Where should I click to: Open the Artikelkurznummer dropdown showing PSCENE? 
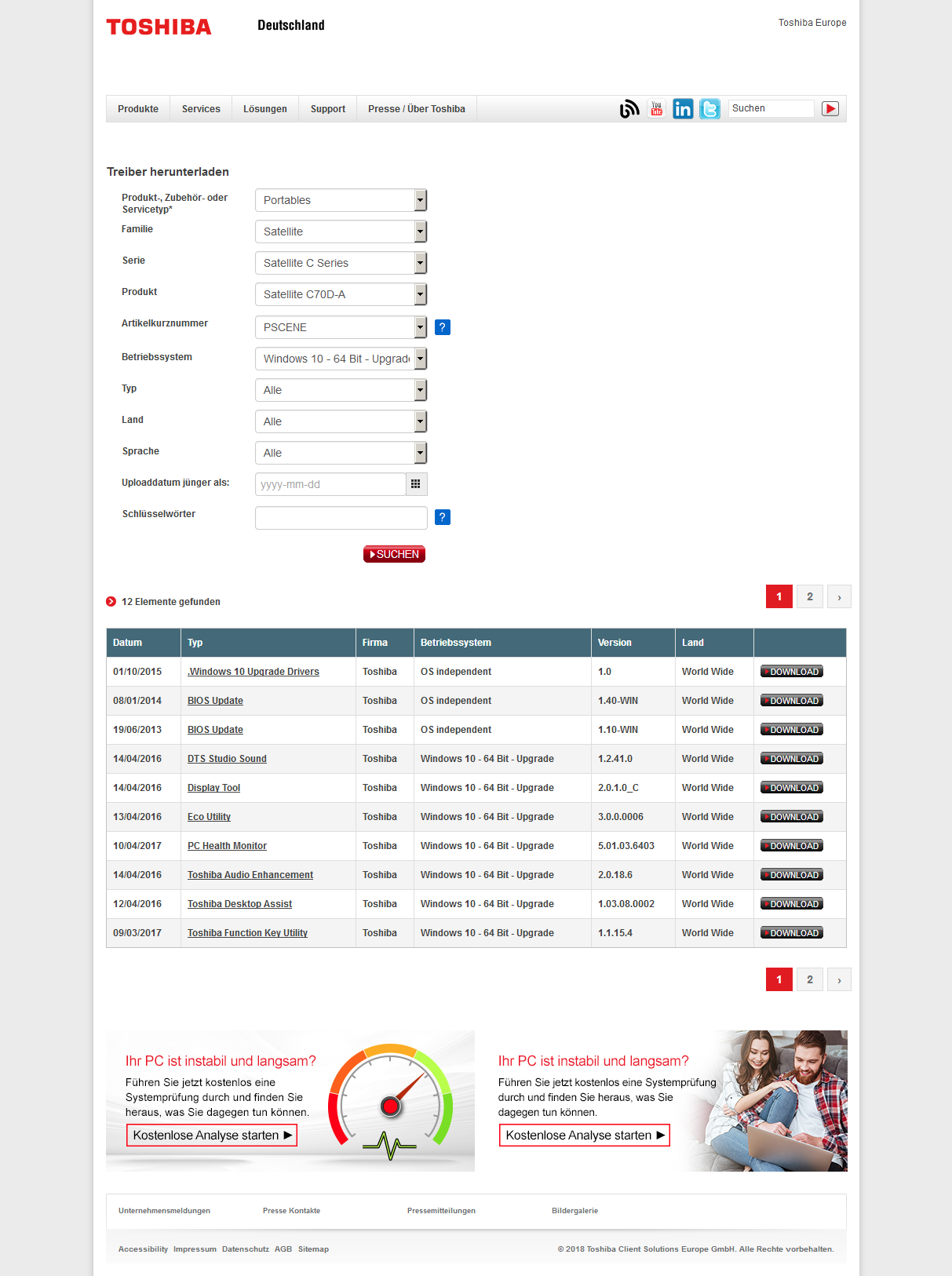pos(341,327)
